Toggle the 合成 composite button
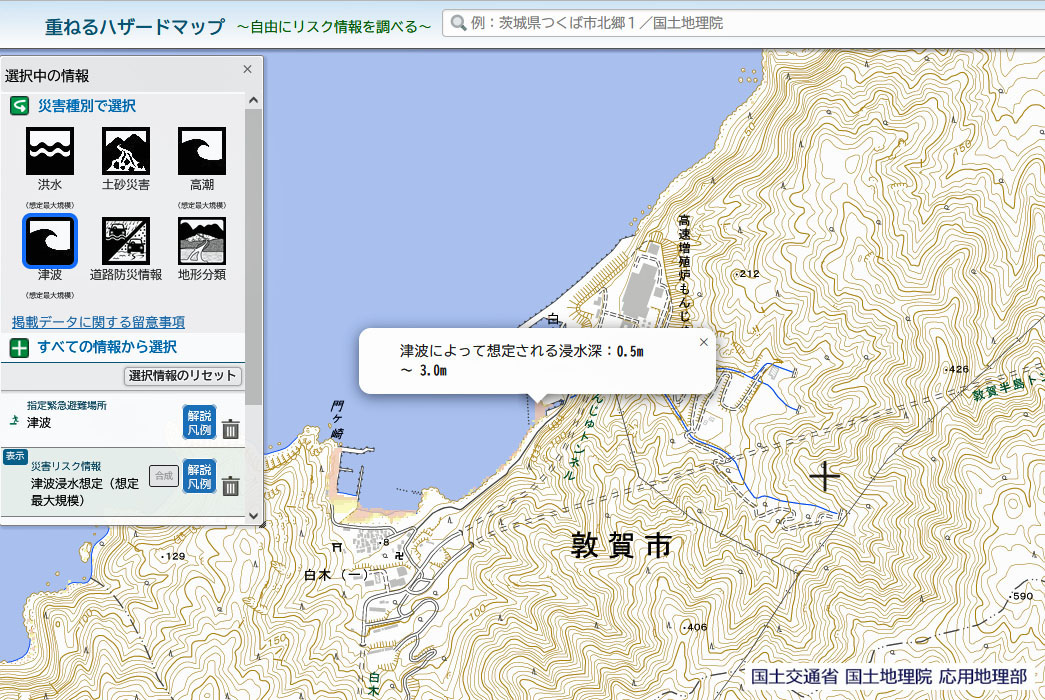The height and width of the screenshot is (700, 1045). [163, 476]
